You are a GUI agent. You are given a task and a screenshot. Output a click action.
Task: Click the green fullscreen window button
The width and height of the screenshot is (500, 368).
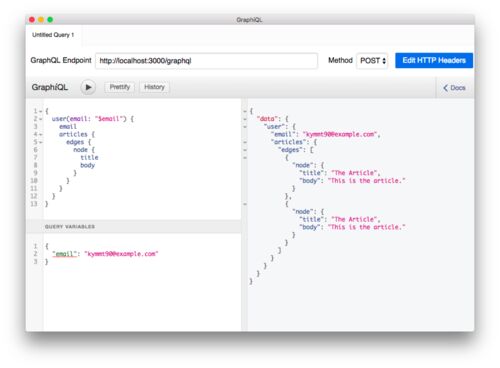coord(50,20)
